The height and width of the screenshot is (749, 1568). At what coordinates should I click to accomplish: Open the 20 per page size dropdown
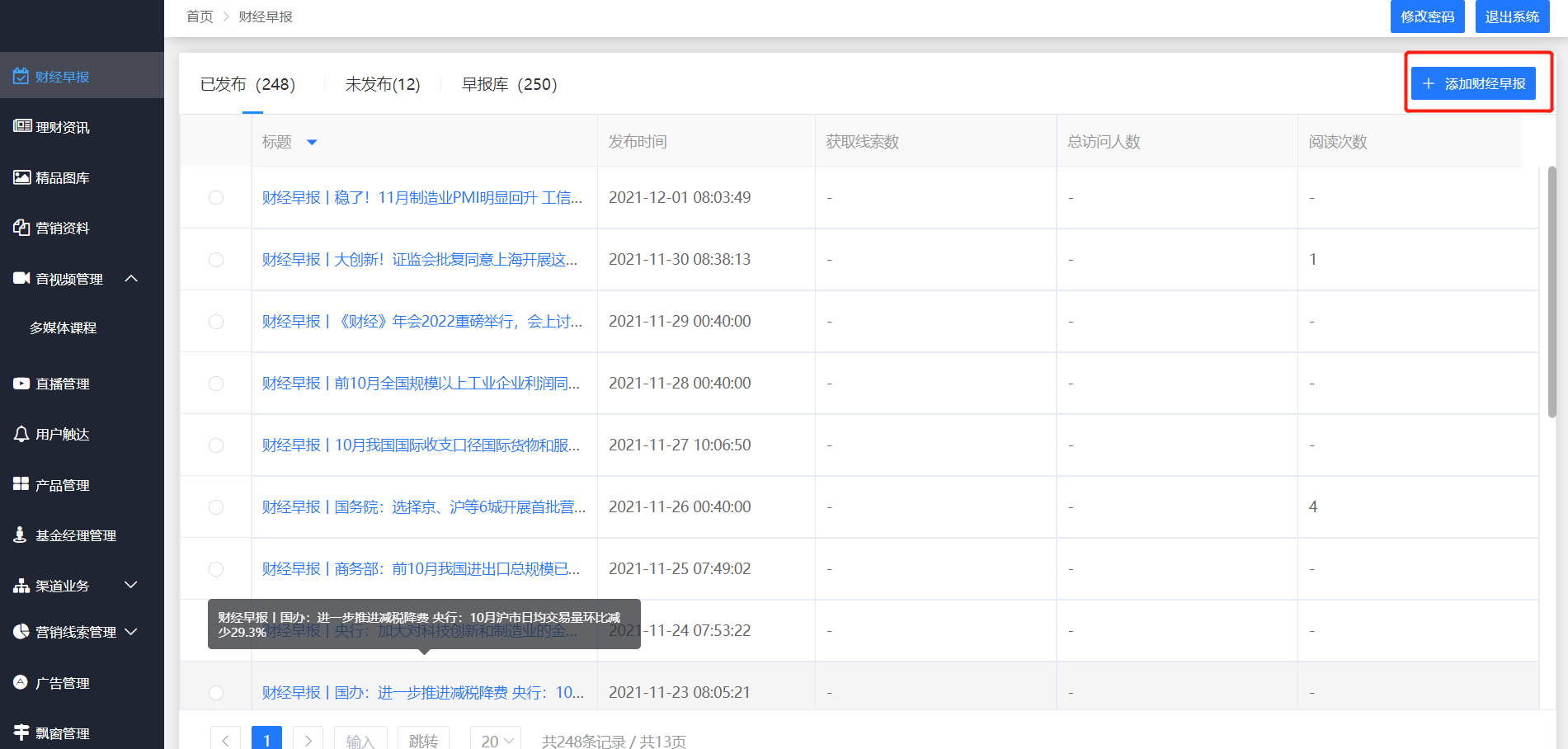[x=496, y=739]
